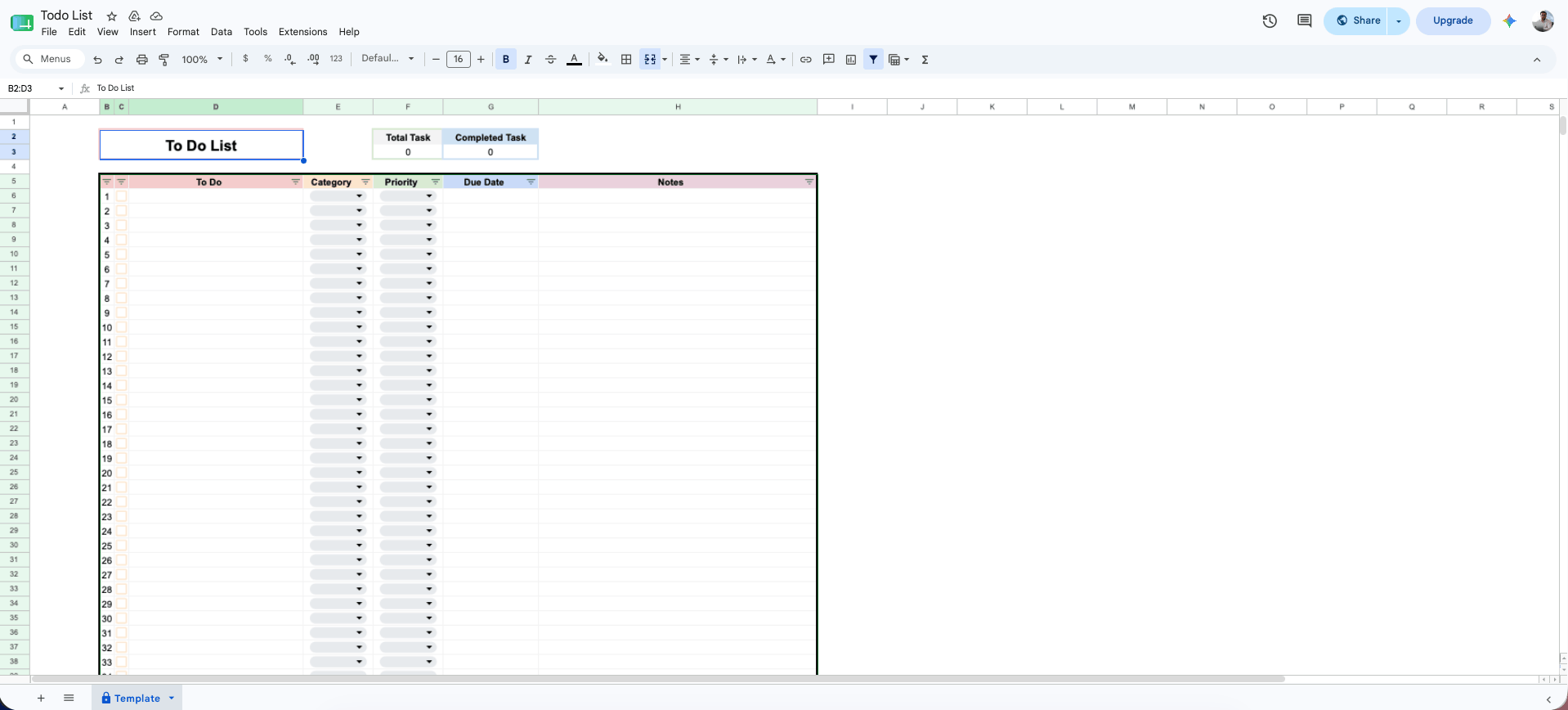Toggle italic formatting
The image size is (1568, 710).
528,60
